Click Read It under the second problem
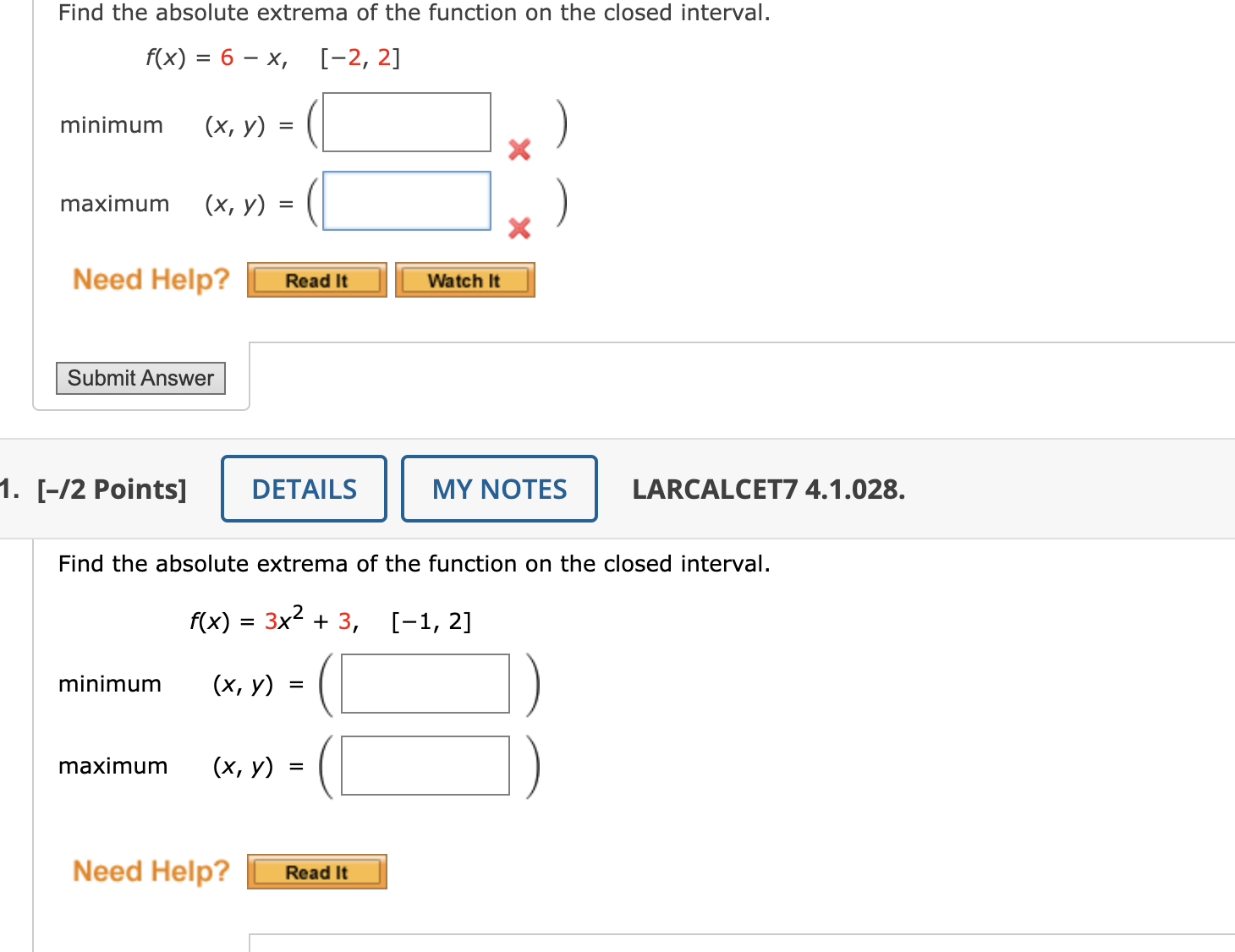This screenshot has width=1235, height=952. (316, 872)
